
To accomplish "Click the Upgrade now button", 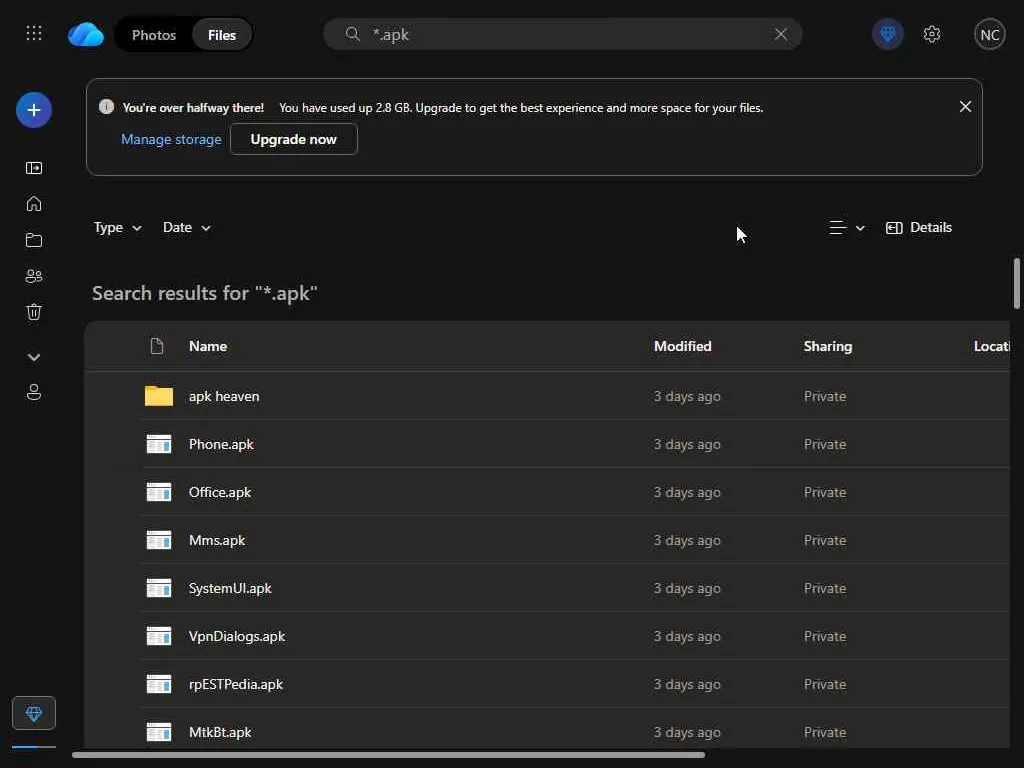I will [x=293, y=139].
